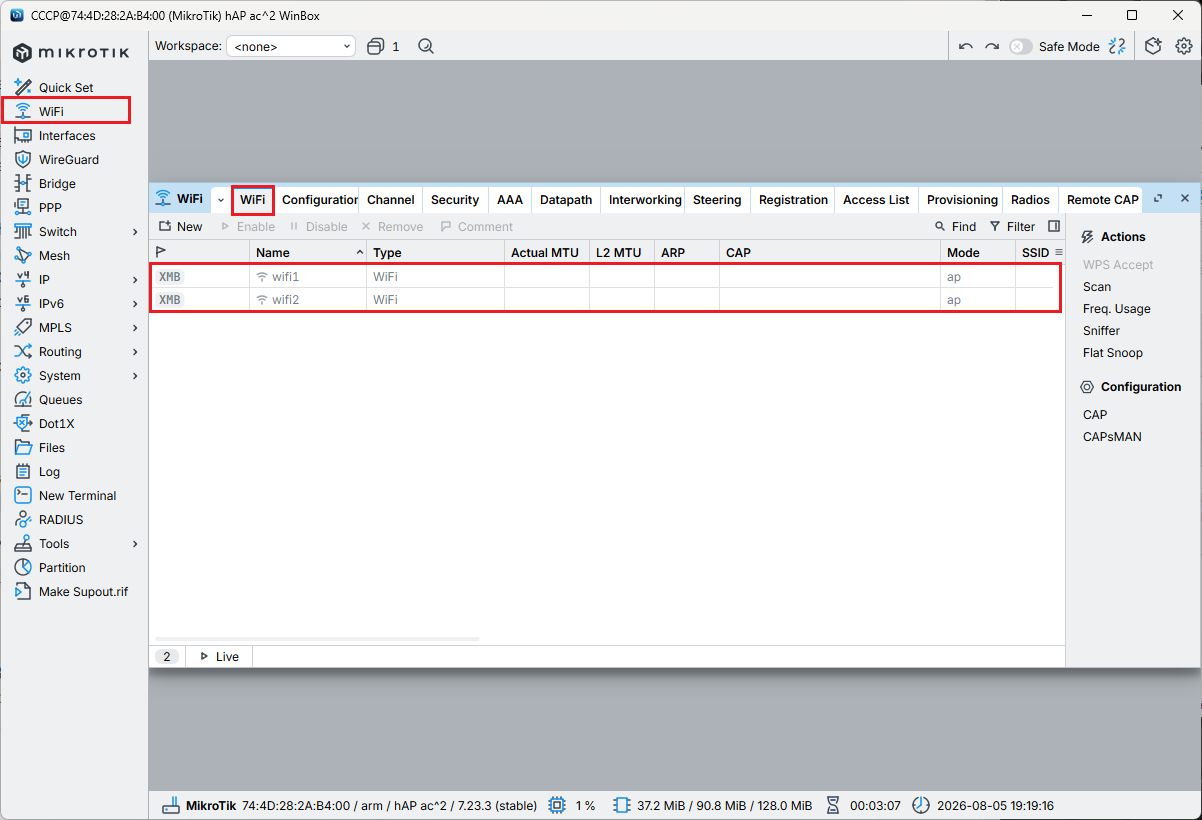Click the New button

pyautogui.click(x=181, y=227)
